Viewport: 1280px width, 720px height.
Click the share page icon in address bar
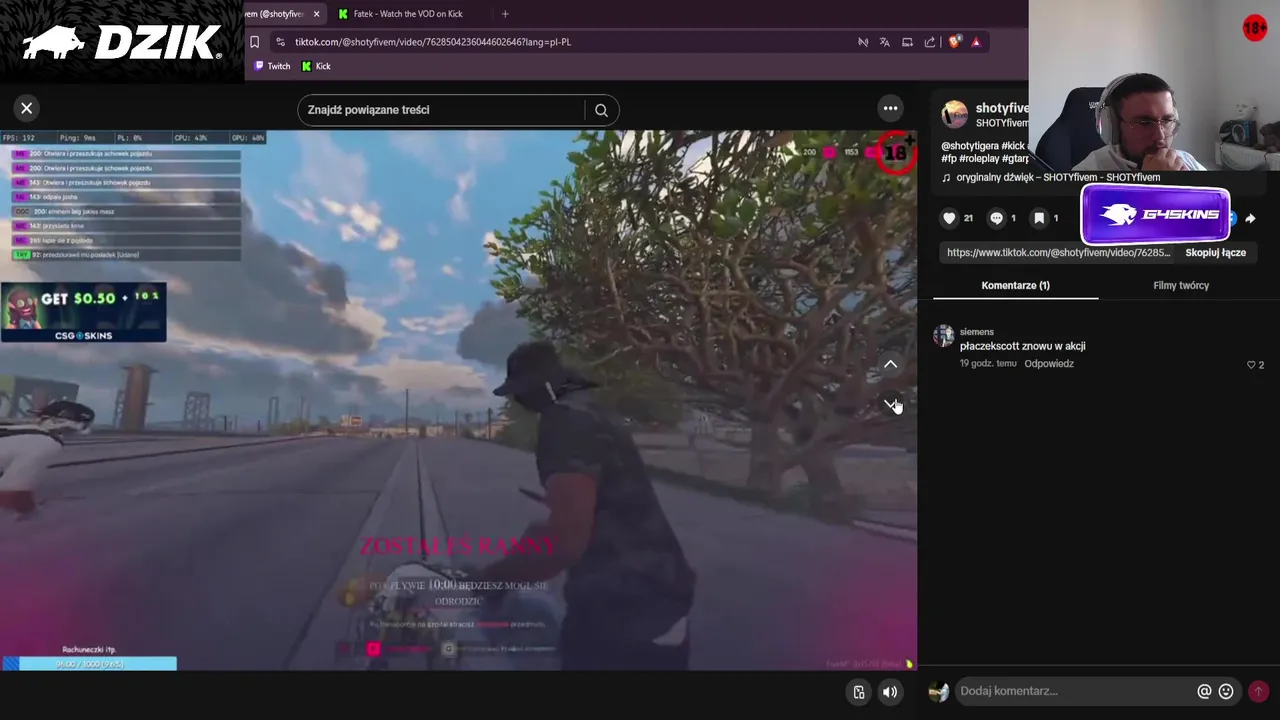click(x=930, y=42)
